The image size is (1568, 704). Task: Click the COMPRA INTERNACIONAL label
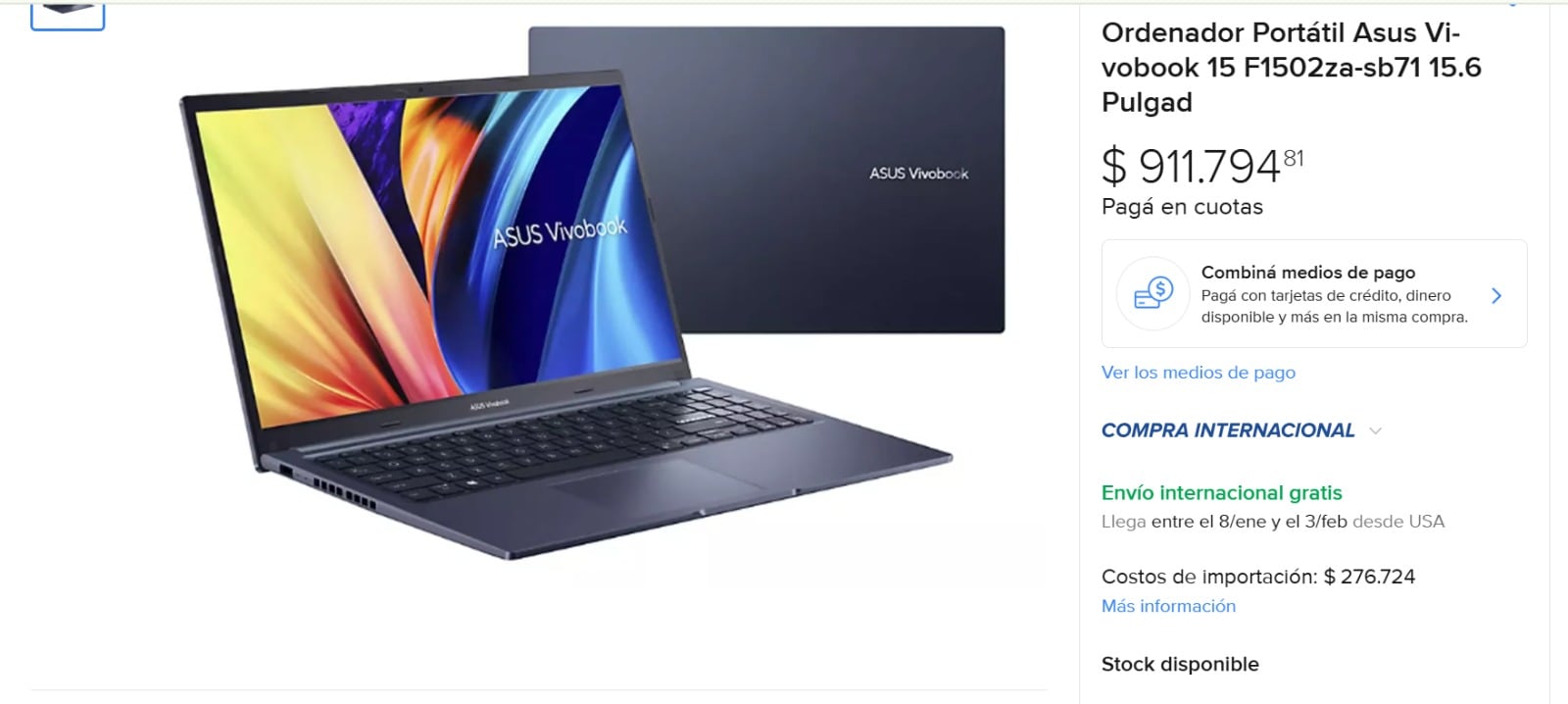tap(1228, 430)
